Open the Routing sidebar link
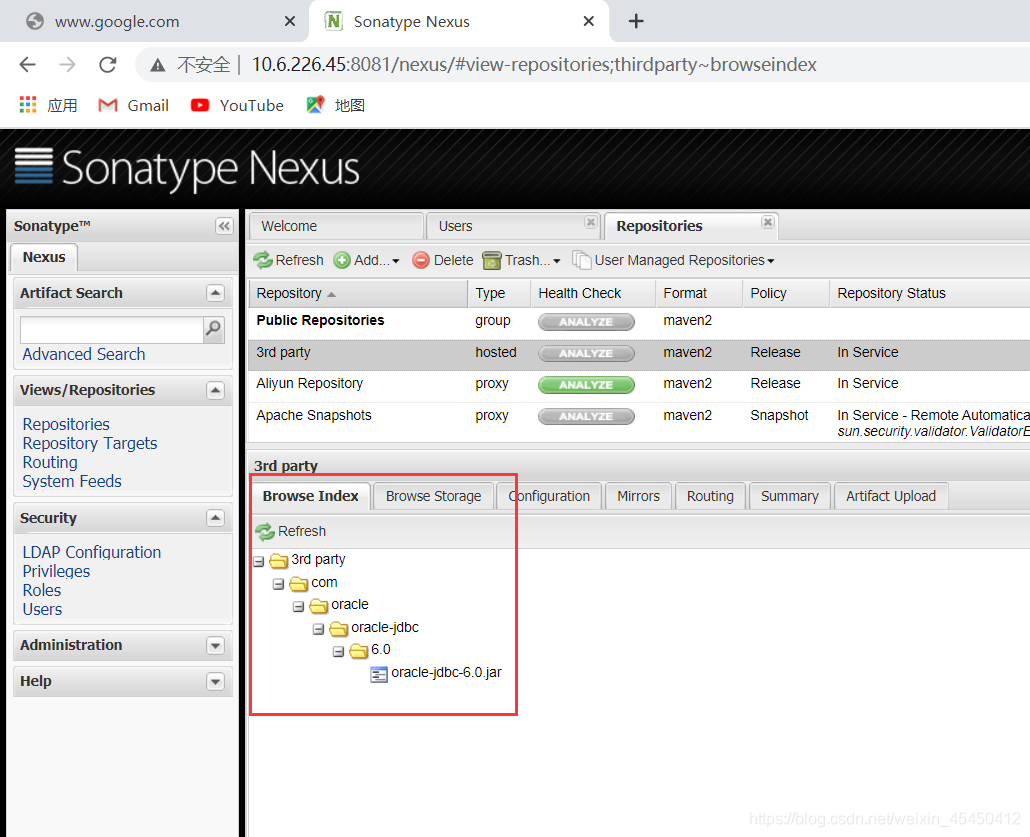1030x837 pixels. (50, 463)
